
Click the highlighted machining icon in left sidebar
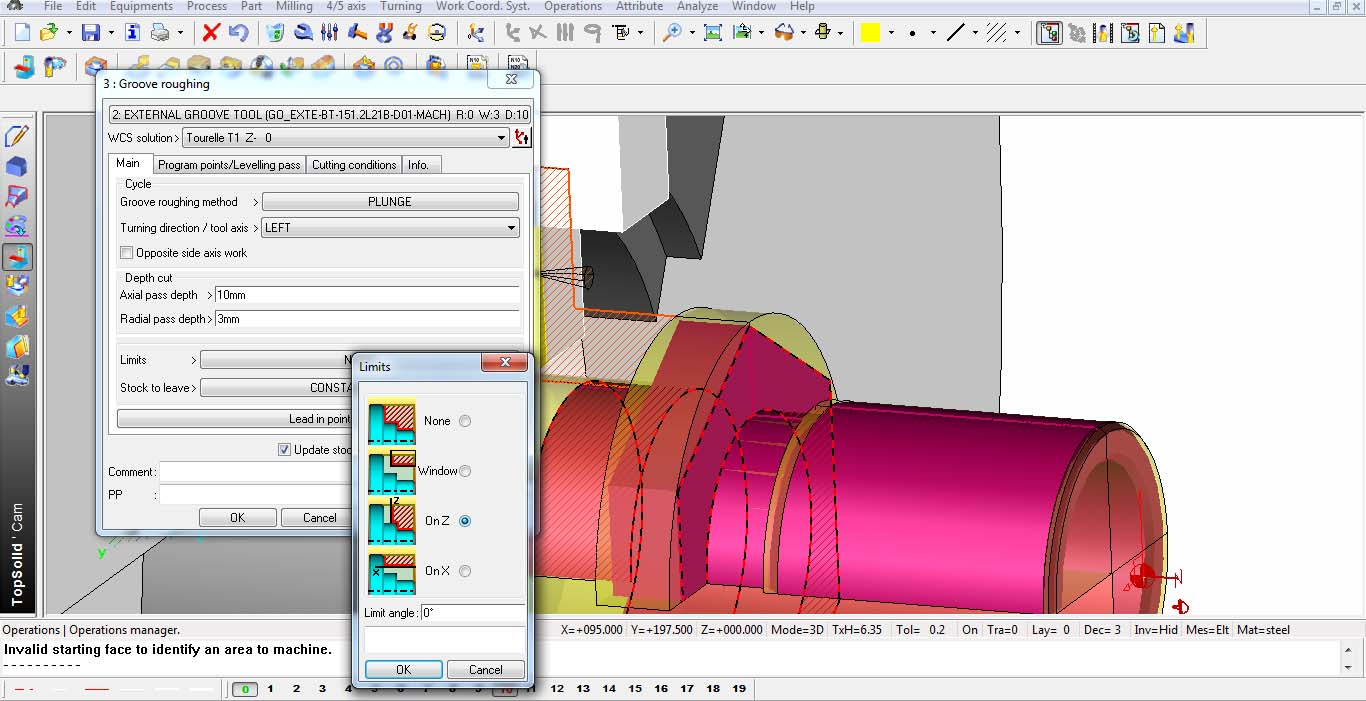(x=17, y=257)
